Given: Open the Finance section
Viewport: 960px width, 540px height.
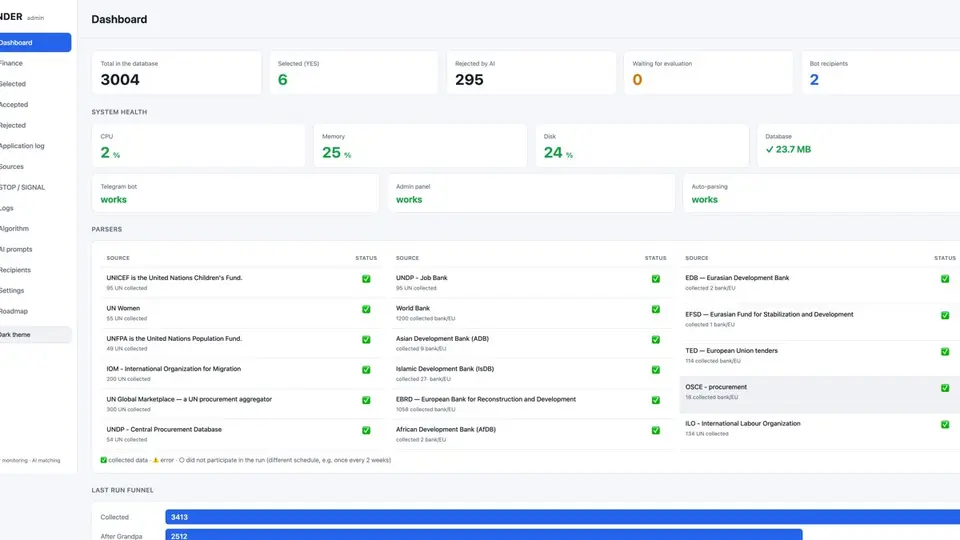Looking at the screenshot, I should point(11,63).
